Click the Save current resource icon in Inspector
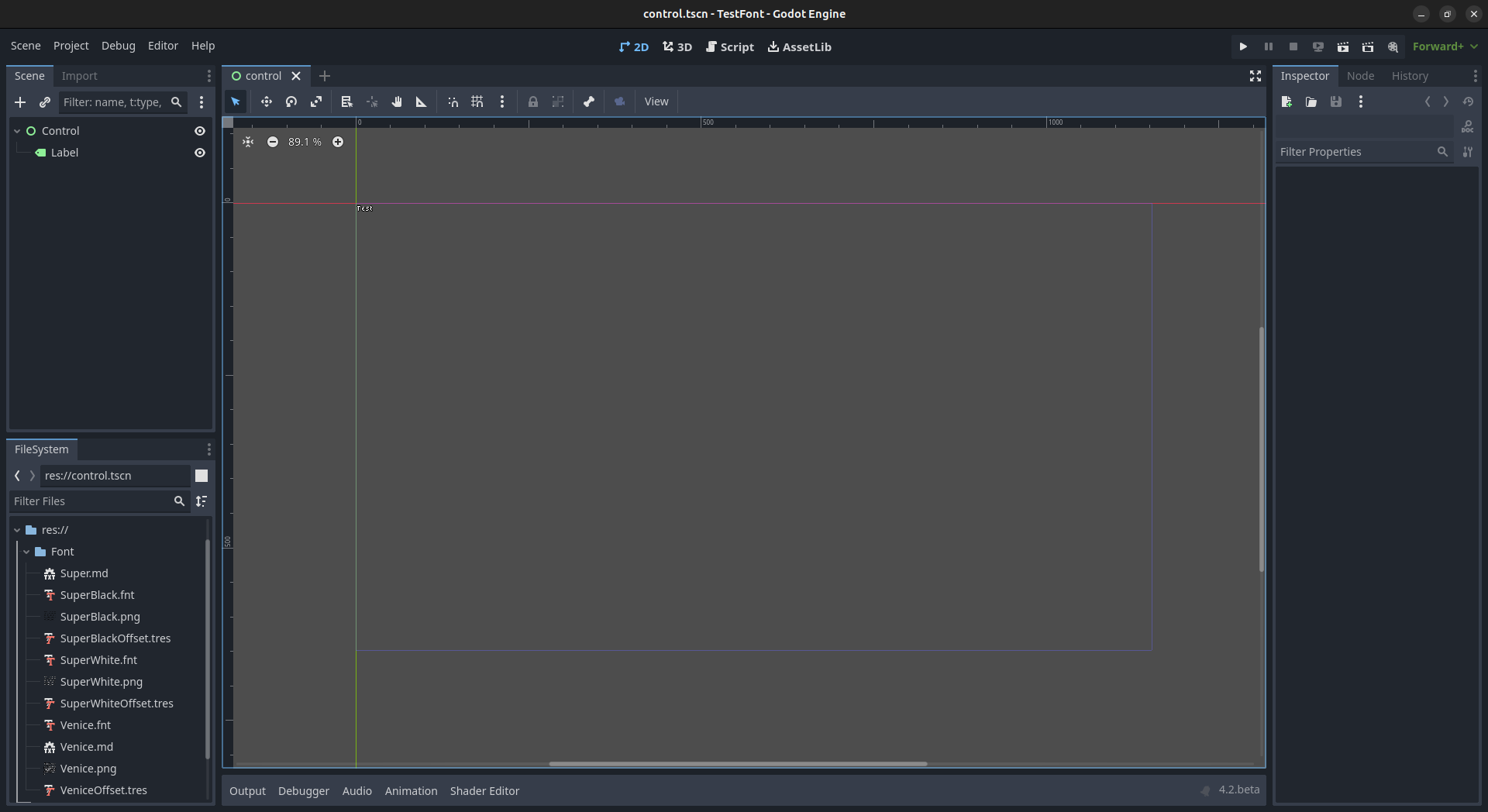The image size is (1488, 812). pos(1336,101)
